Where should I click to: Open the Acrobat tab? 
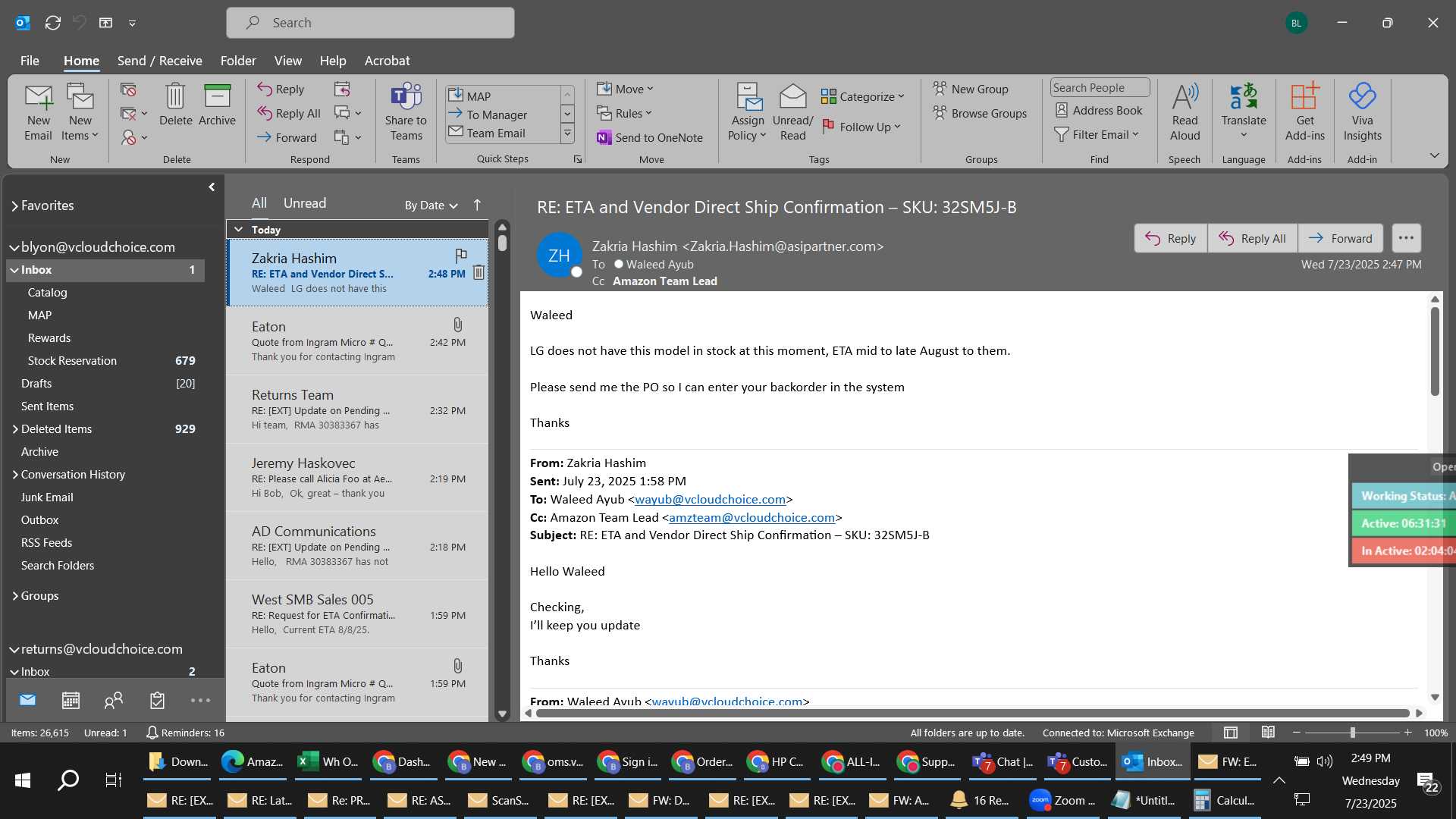click(387, 61)
